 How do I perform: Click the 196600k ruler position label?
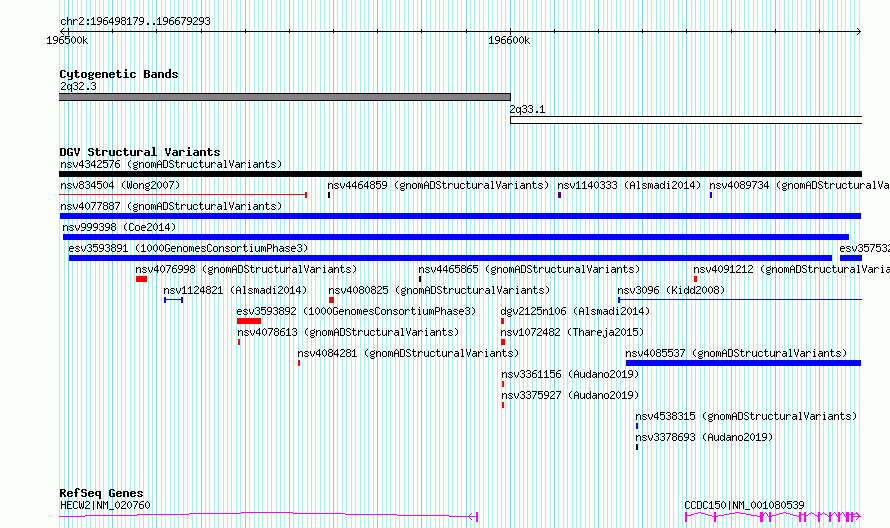pyautogui.click(x=509, y=40)
